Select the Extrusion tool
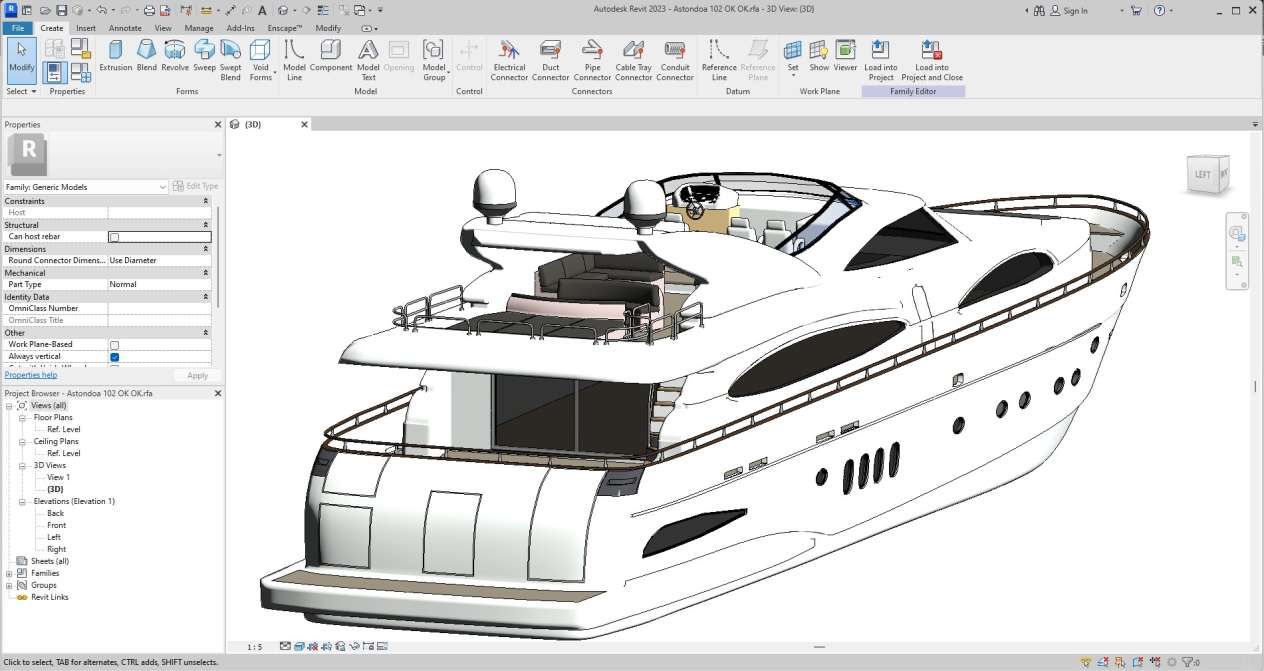The image size is (1264, 671). (116, 56)
